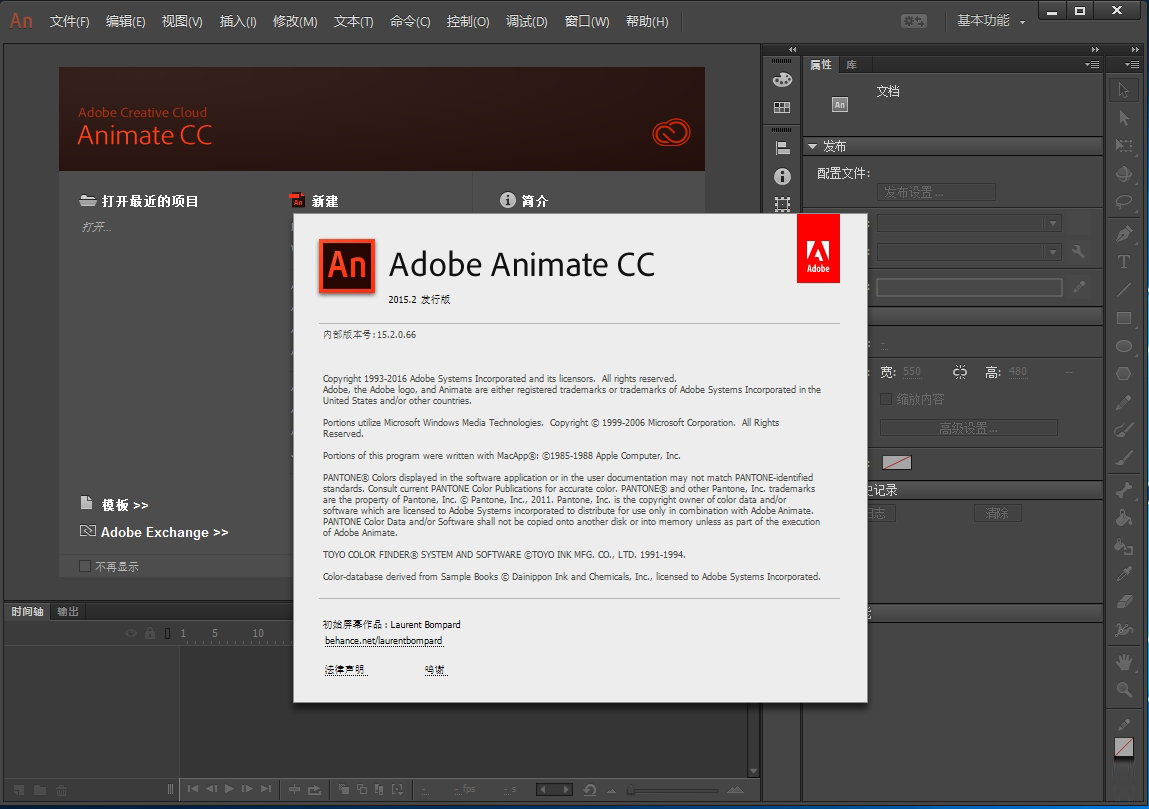1149x809 pixels.
Task: Click the stage color swatch in properties
Action: point(896,462)
